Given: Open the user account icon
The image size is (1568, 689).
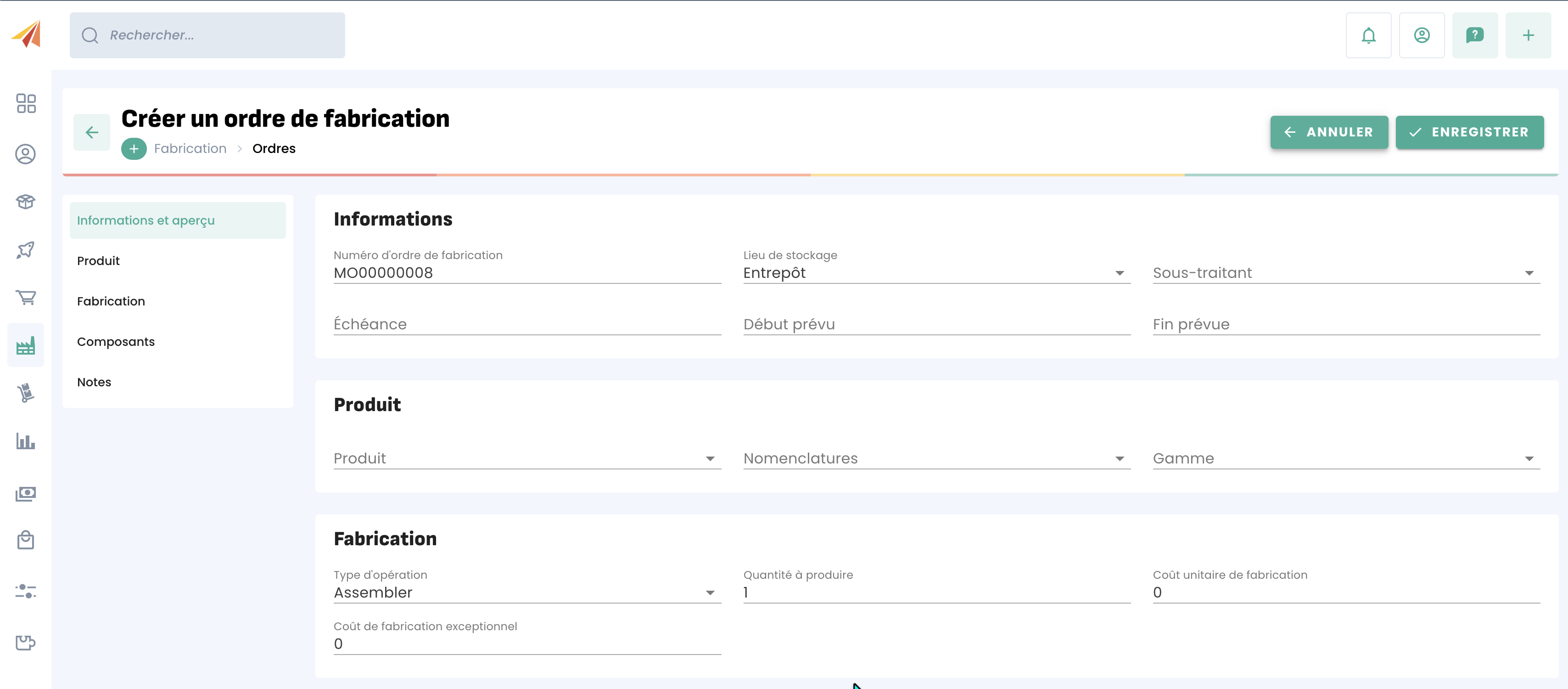Looking at the screenshot, I should click(1421, 35).
